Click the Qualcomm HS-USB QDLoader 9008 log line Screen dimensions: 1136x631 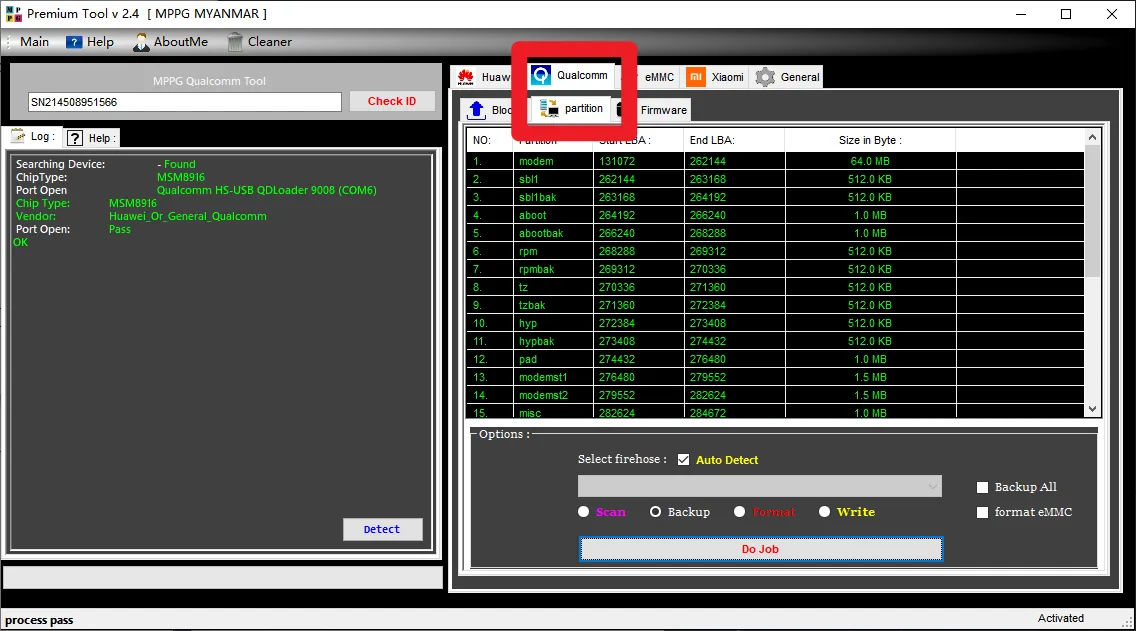[x=267, y=190]
